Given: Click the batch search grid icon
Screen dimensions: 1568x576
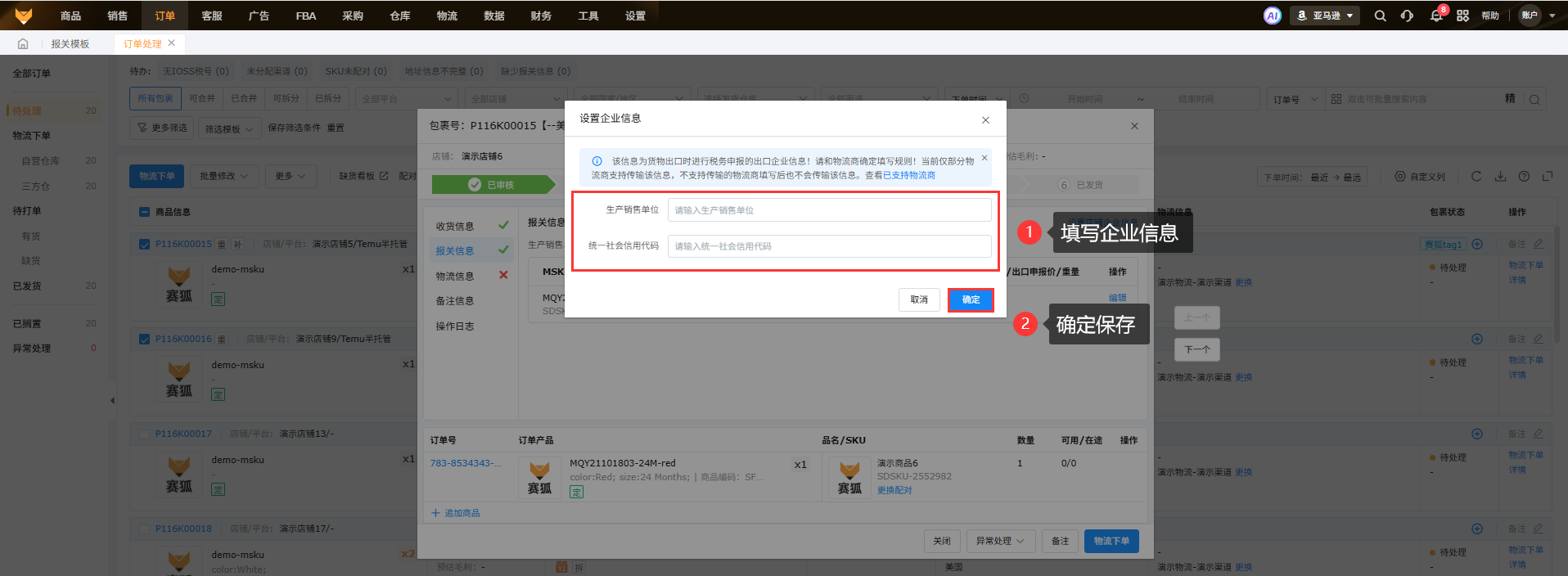Looking at the screenshot, I should [1336, 99].
